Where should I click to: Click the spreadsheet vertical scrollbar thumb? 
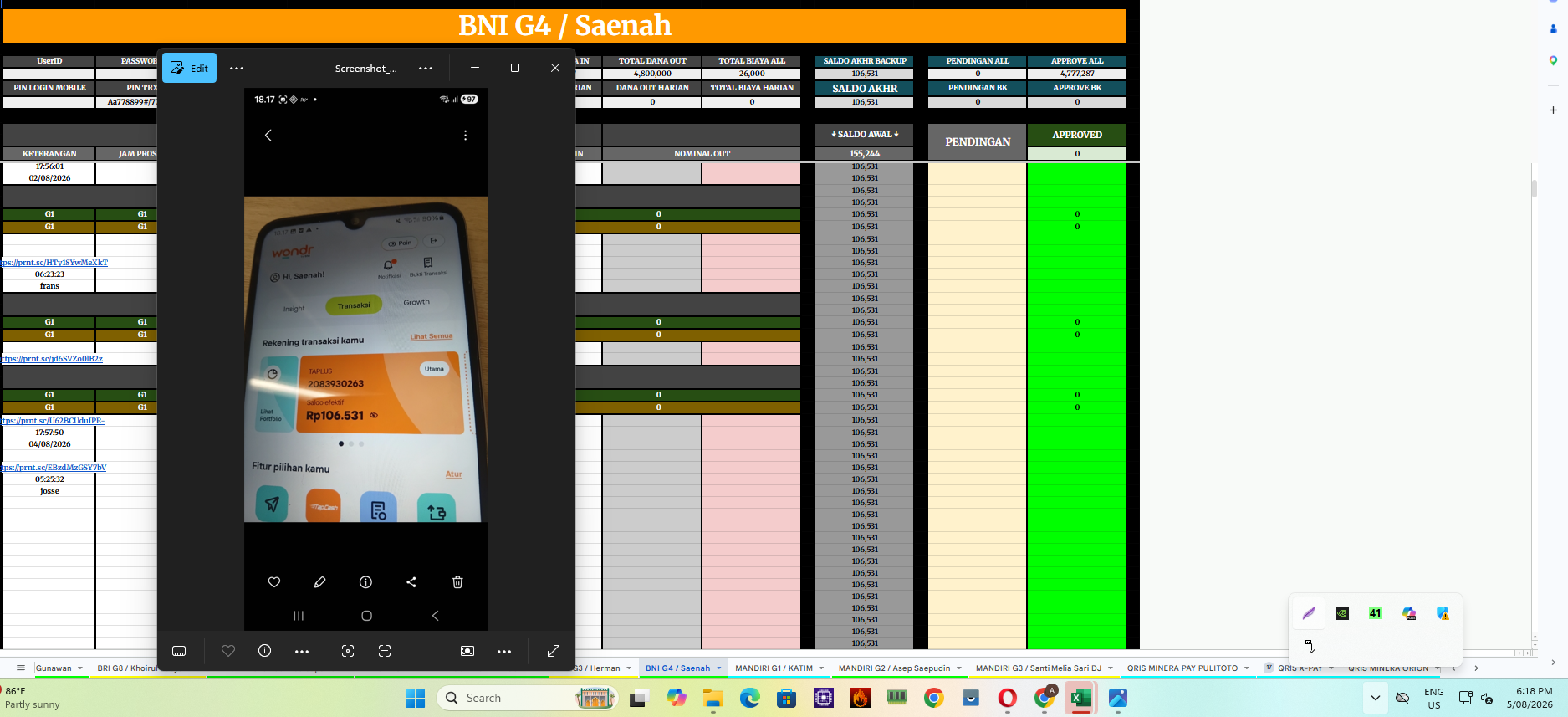point(1535,188)
